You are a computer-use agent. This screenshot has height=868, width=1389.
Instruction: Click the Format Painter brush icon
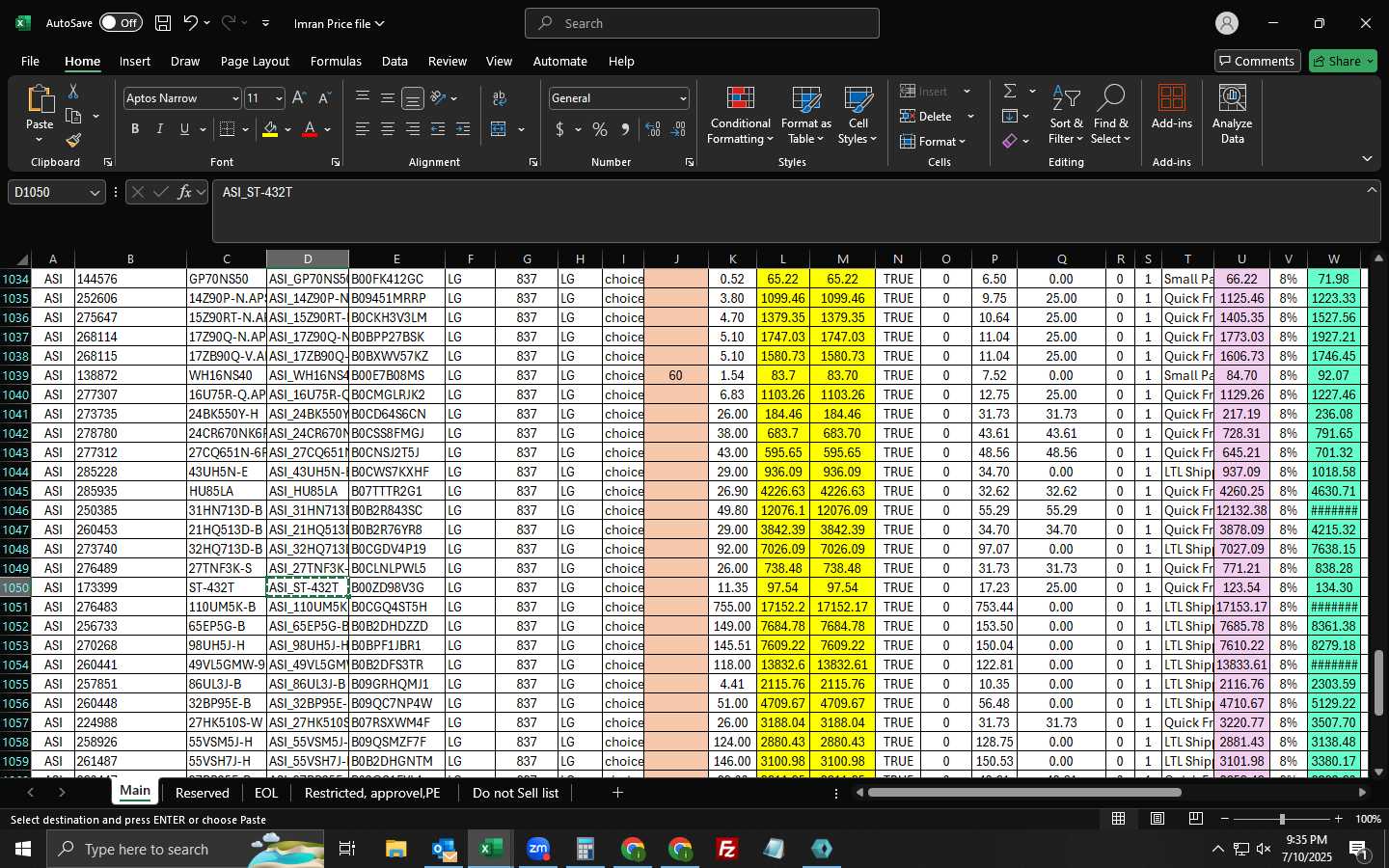[x=73, y=141]
